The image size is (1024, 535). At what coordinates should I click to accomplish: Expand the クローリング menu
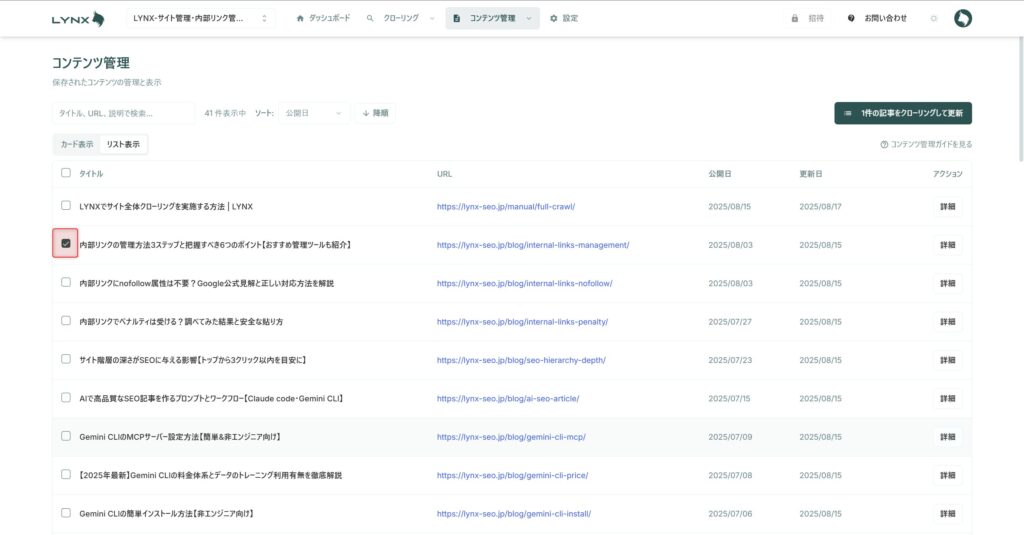click(400, 18)
